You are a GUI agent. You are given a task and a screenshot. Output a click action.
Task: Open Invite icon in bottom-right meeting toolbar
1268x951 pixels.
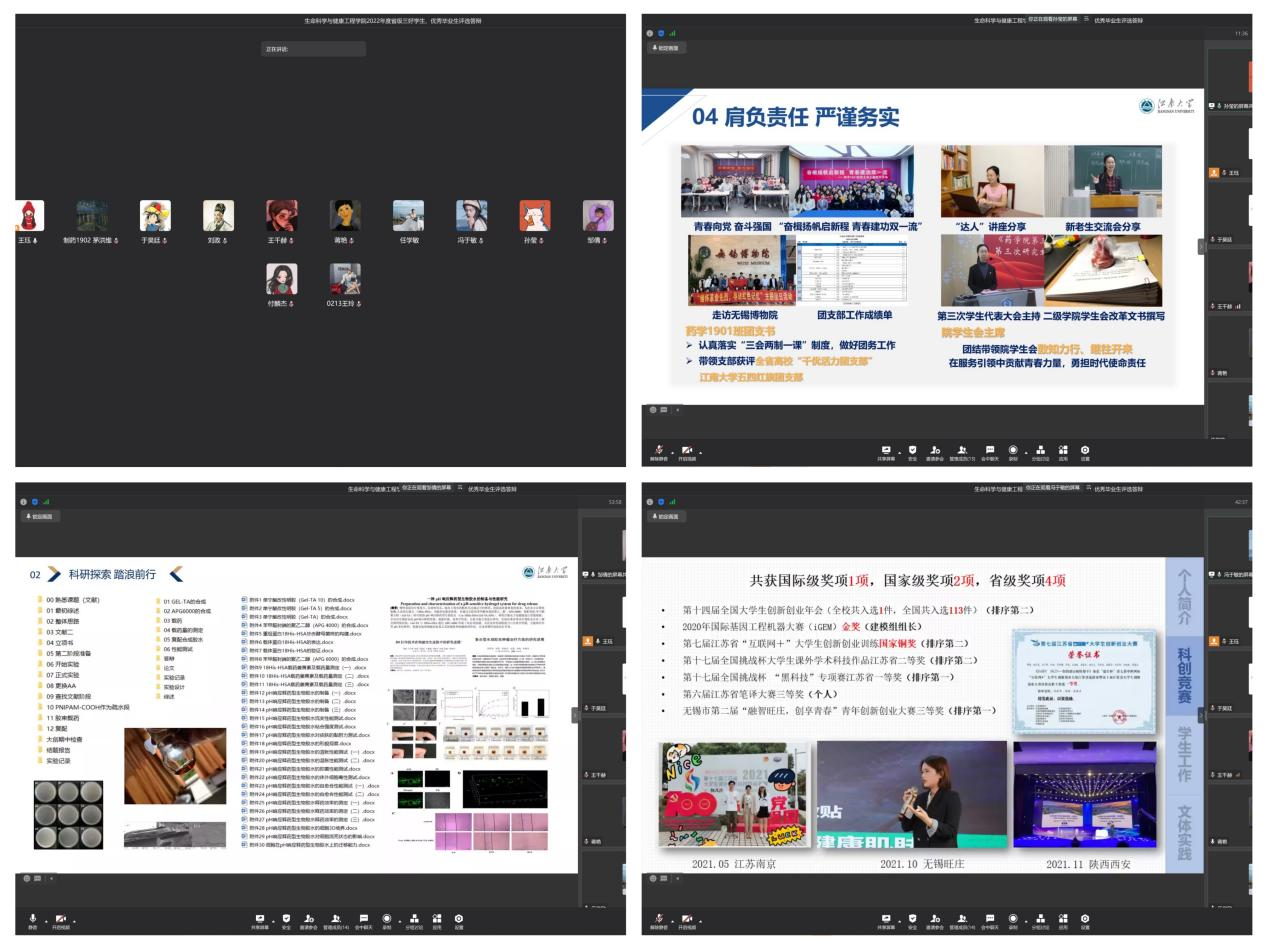click(936, 919)
